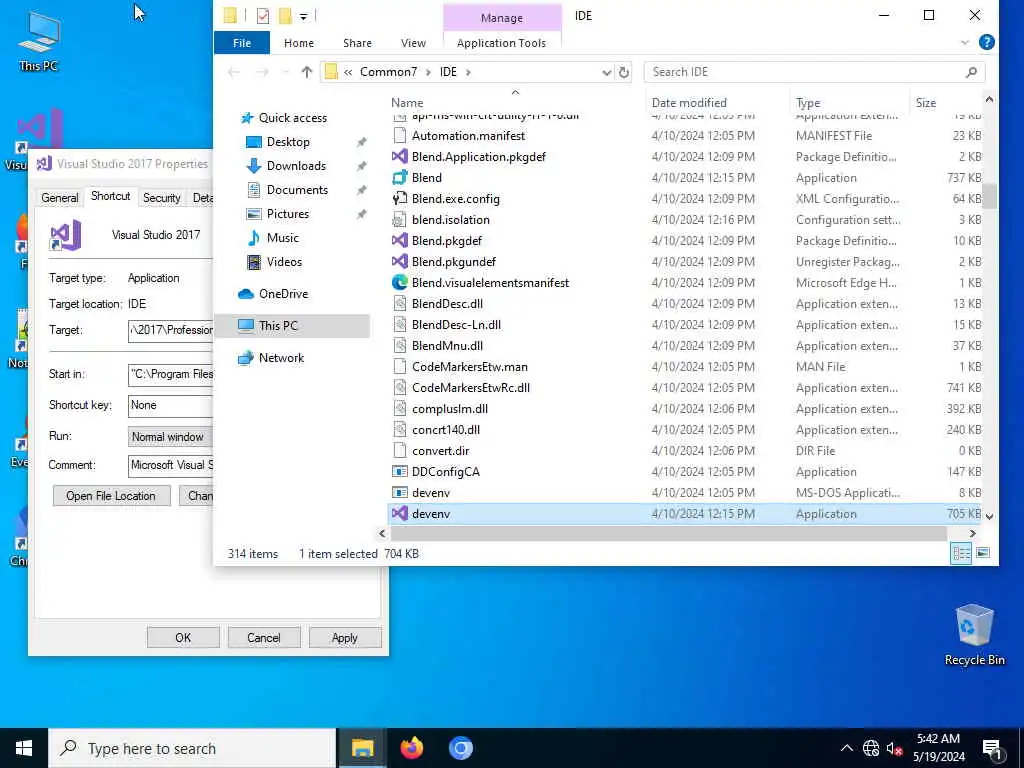Select Downloads in navigation pane
The height and width of the screenshot is (768, 1024).
[296, 166]
